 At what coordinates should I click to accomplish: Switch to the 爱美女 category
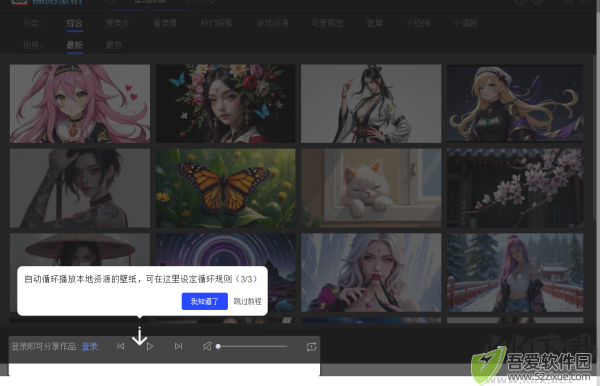tap(118, 23)
